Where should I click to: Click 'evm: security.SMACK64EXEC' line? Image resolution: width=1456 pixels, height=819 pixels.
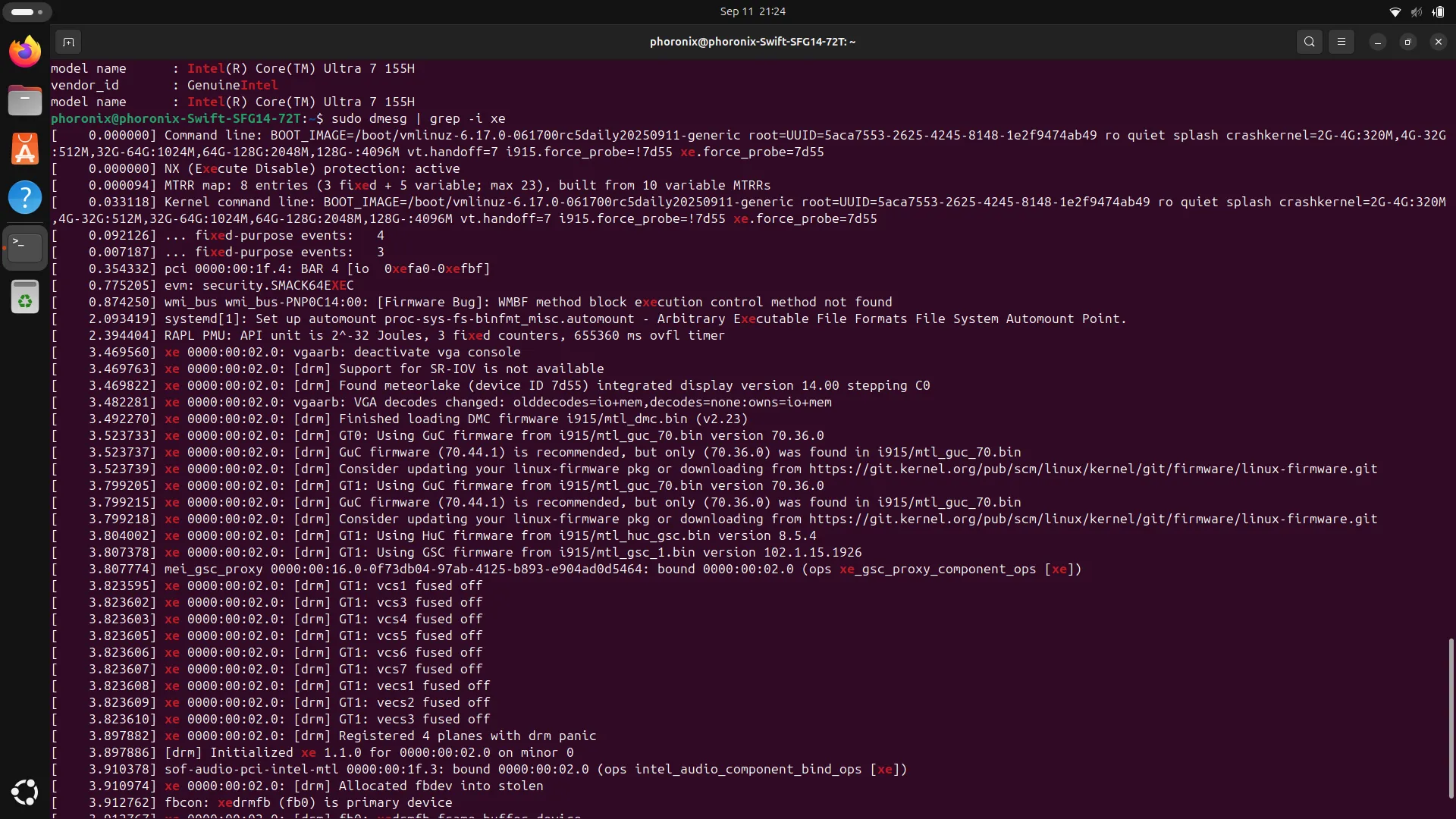click(202, 285)
